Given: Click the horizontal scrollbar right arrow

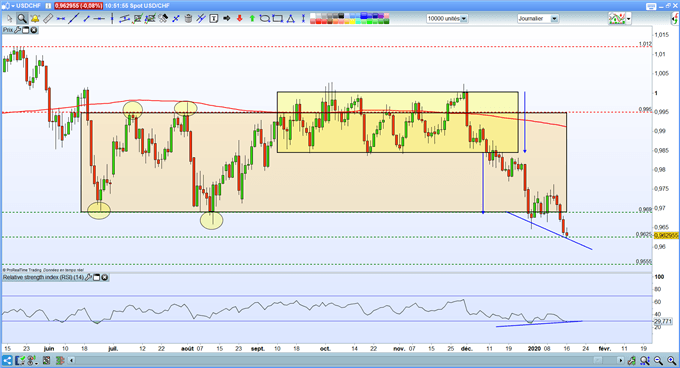Looking at the screenshot, I should point(621,361).
